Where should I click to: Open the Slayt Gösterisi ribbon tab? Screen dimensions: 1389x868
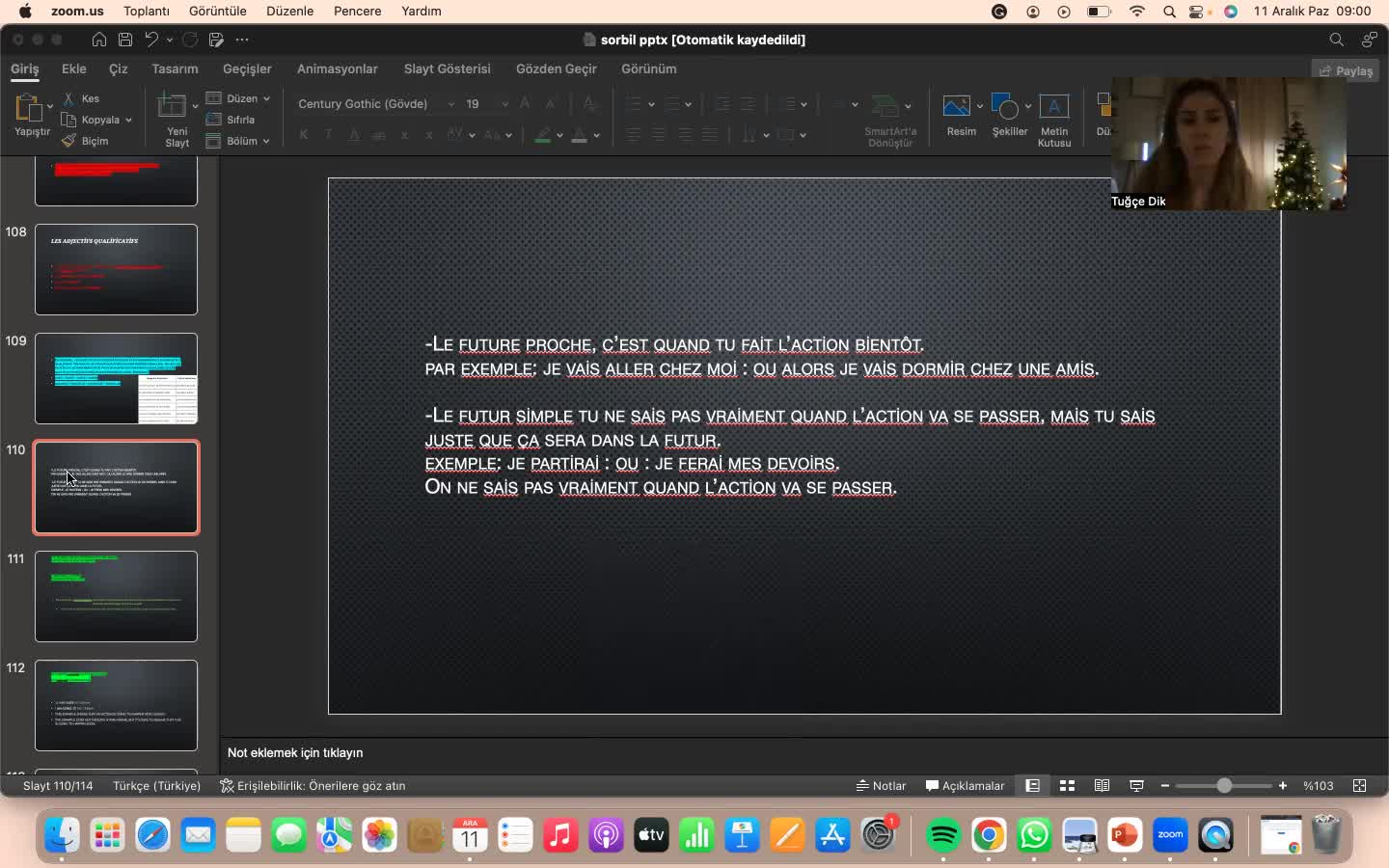point(448,69)
